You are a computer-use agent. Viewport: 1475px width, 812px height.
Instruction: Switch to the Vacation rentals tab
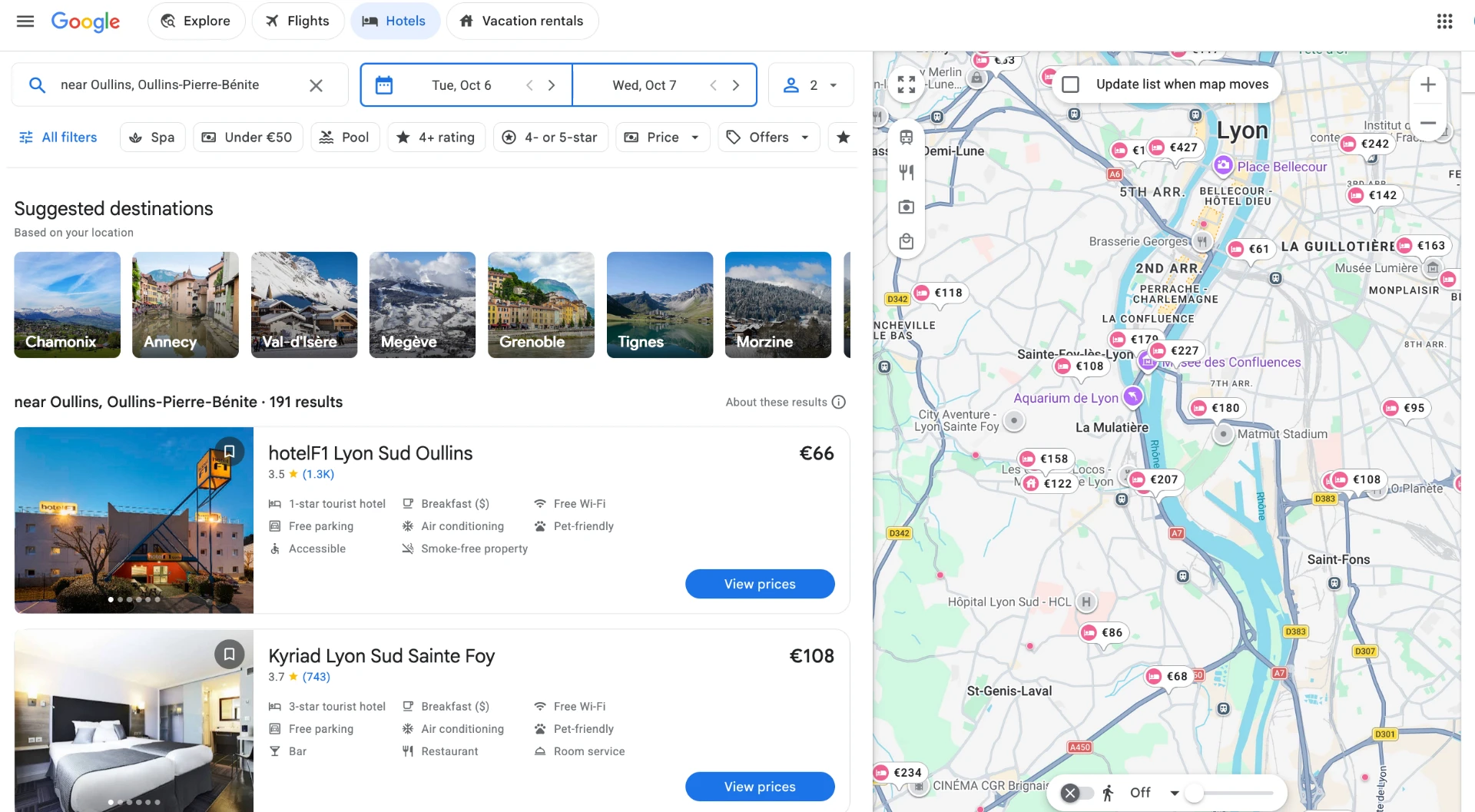[522, 21]
